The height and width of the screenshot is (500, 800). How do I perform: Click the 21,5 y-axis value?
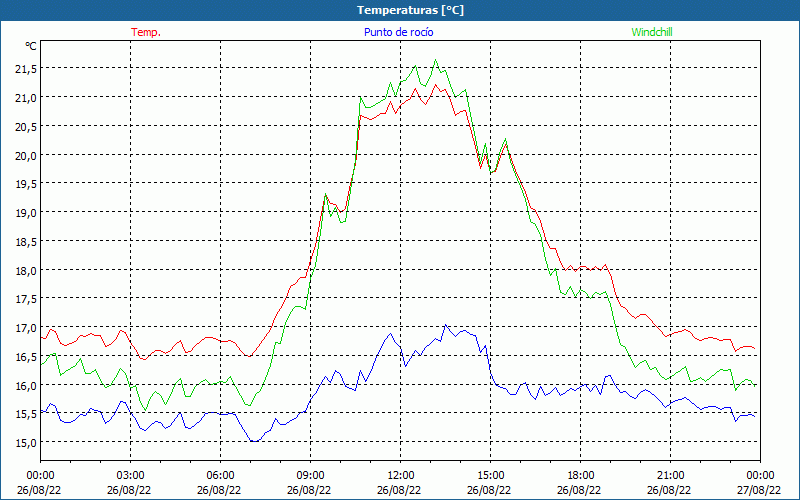point(26,69)
